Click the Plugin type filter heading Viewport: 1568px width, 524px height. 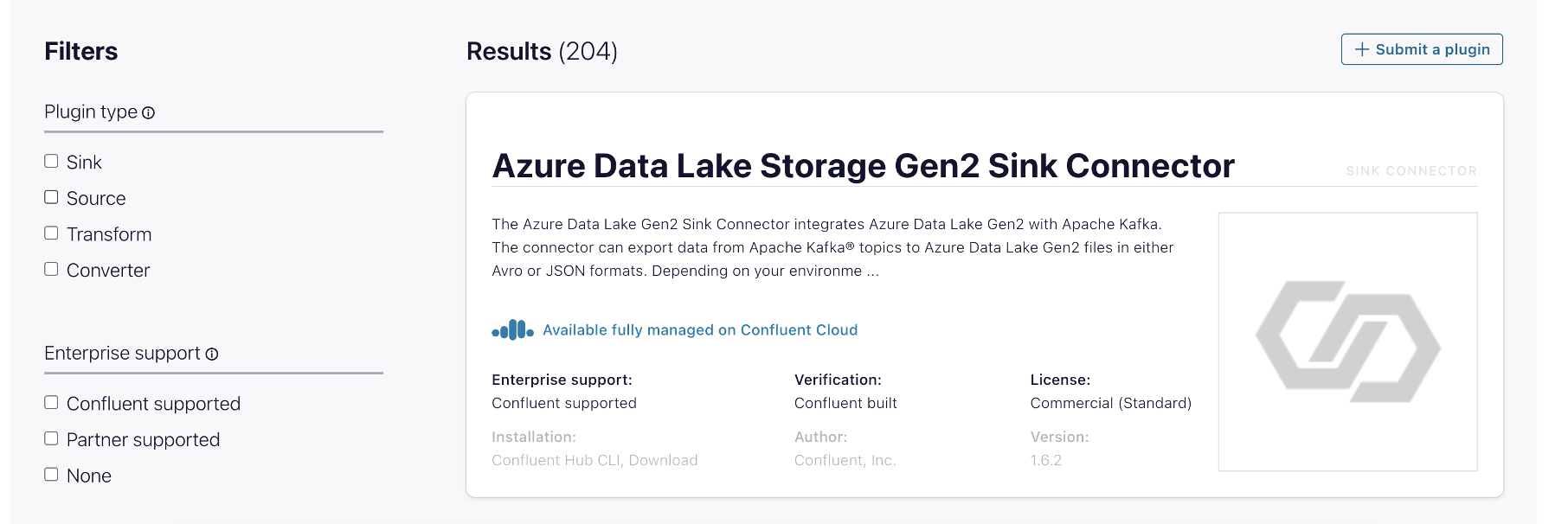pos(91,112)
